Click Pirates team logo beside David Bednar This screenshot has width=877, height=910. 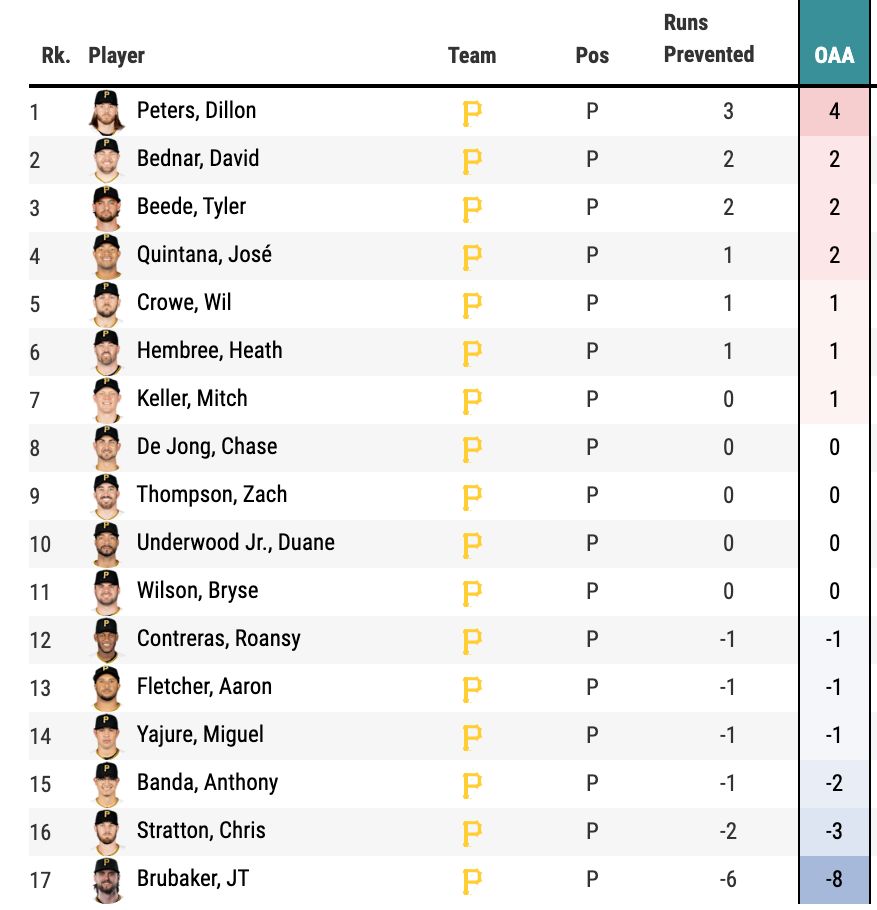pos(472,161)
